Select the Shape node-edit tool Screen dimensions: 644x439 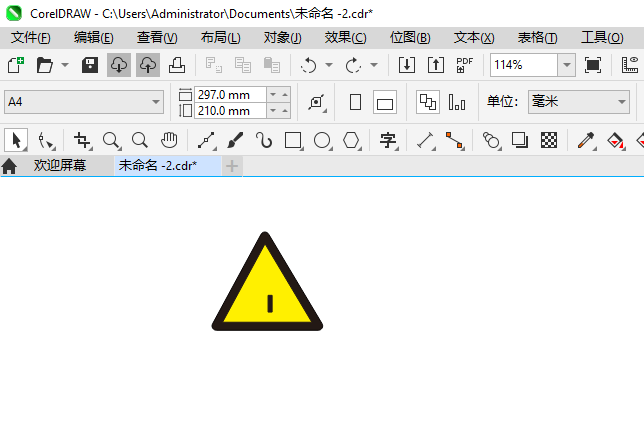[45, 140]
